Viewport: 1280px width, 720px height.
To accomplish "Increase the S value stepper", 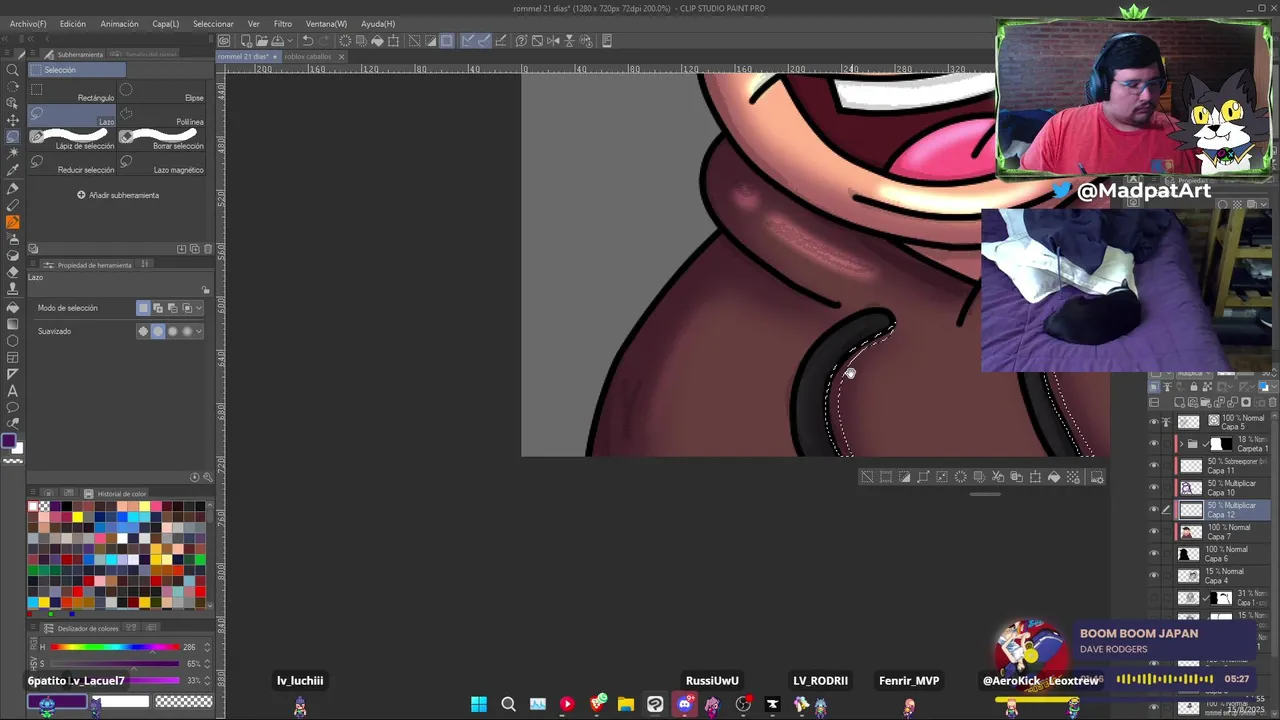I will pyautogui.click(x=207, y=661).
